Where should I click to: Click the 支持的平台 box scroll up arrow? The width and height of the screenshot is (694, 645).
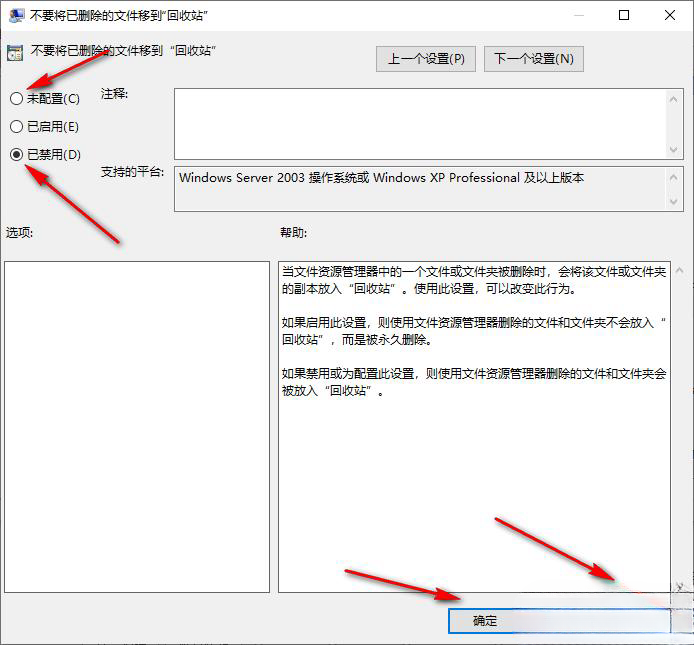click(673, 178)
